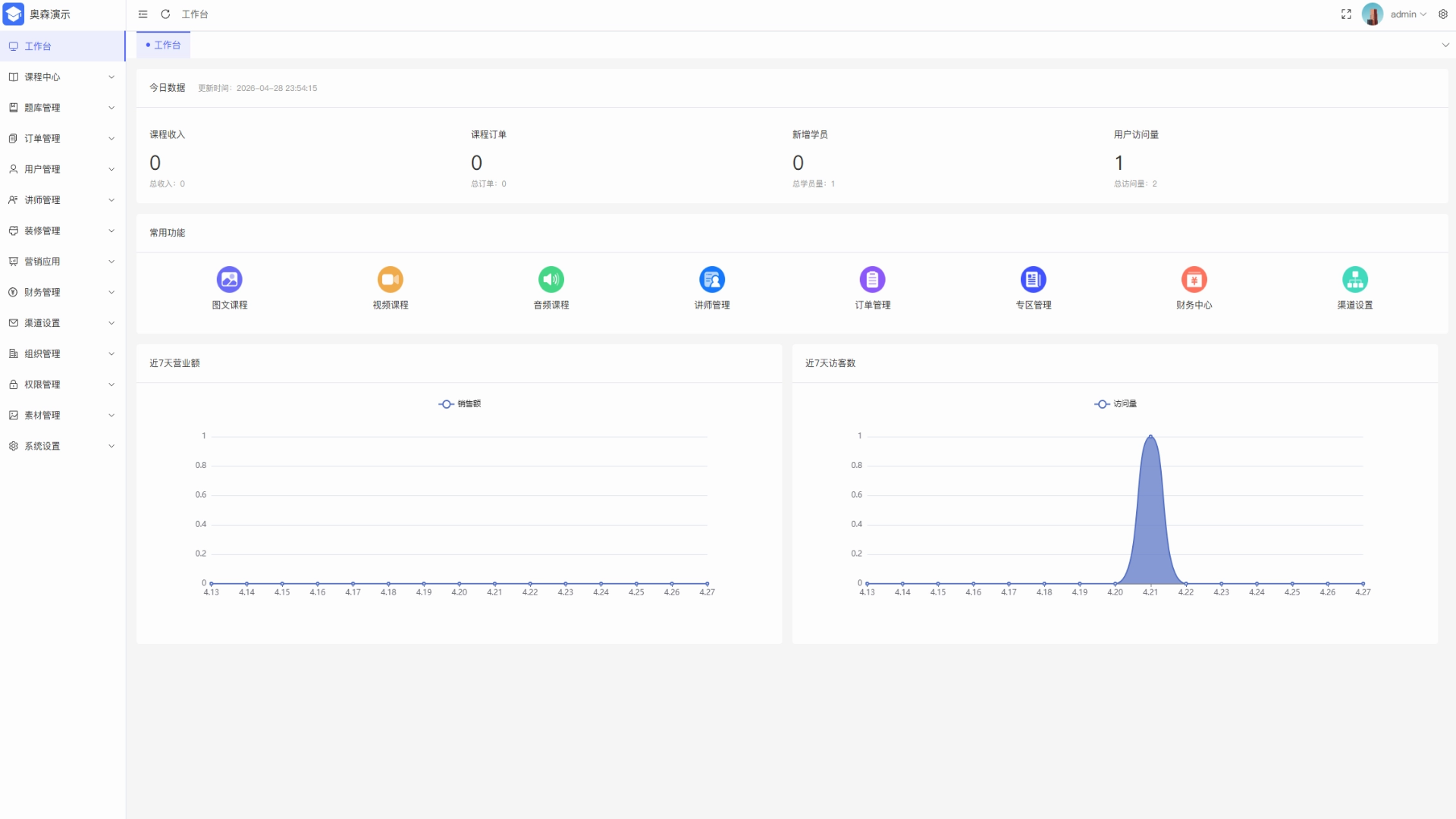Click the 4.21 peak data point
This screenshot has width=1456, height=819.
point(1150,436)
